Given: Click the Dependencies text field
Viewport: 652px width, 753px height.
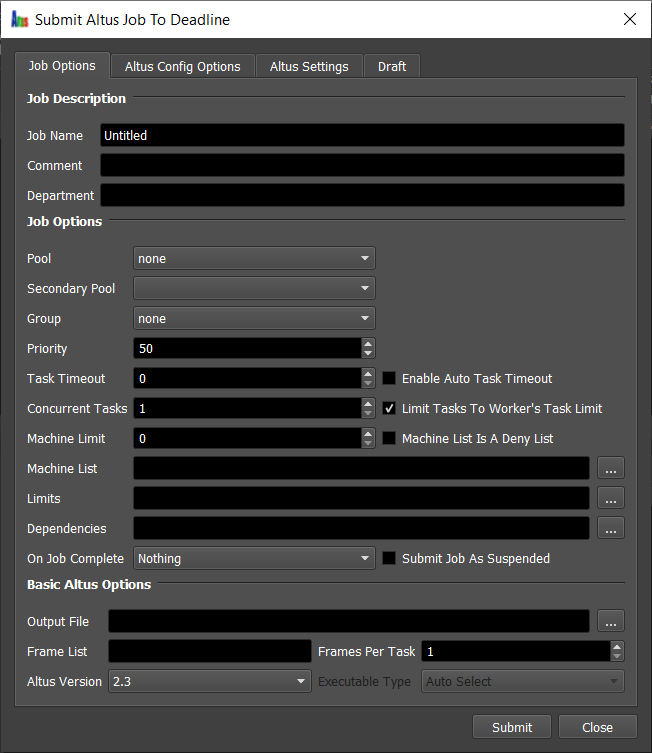Looking at the screenshot, I should pyautogui.click(x=361, y=528).
